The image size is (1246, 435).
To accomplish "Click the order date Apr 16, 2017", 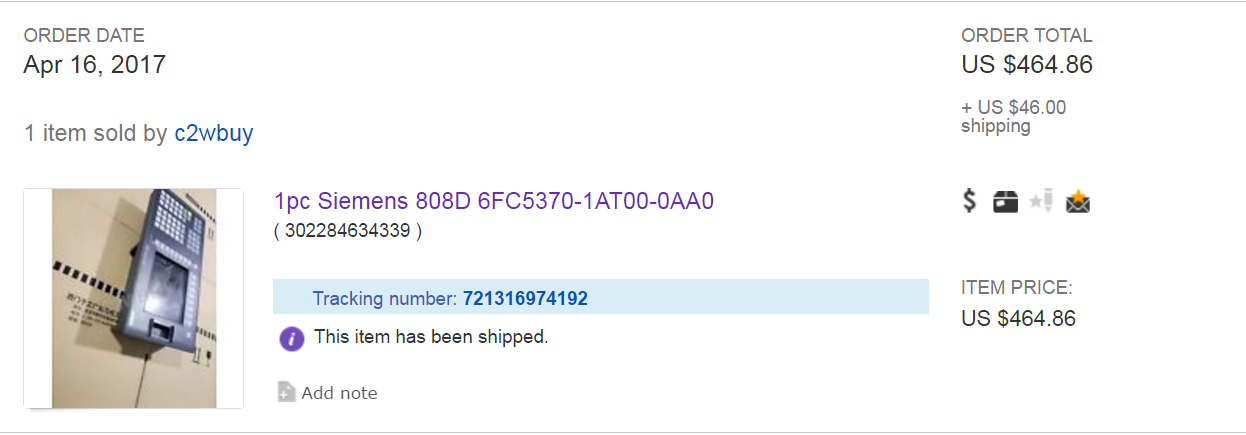I will 95,65.
